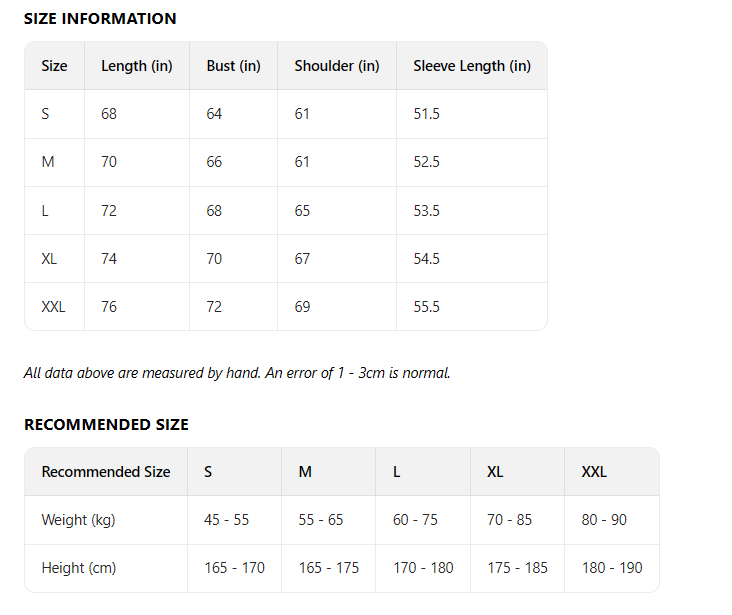
Task: Click the Shoulder (in) column header
Action: pyautogui.click(x=337, y=66)
